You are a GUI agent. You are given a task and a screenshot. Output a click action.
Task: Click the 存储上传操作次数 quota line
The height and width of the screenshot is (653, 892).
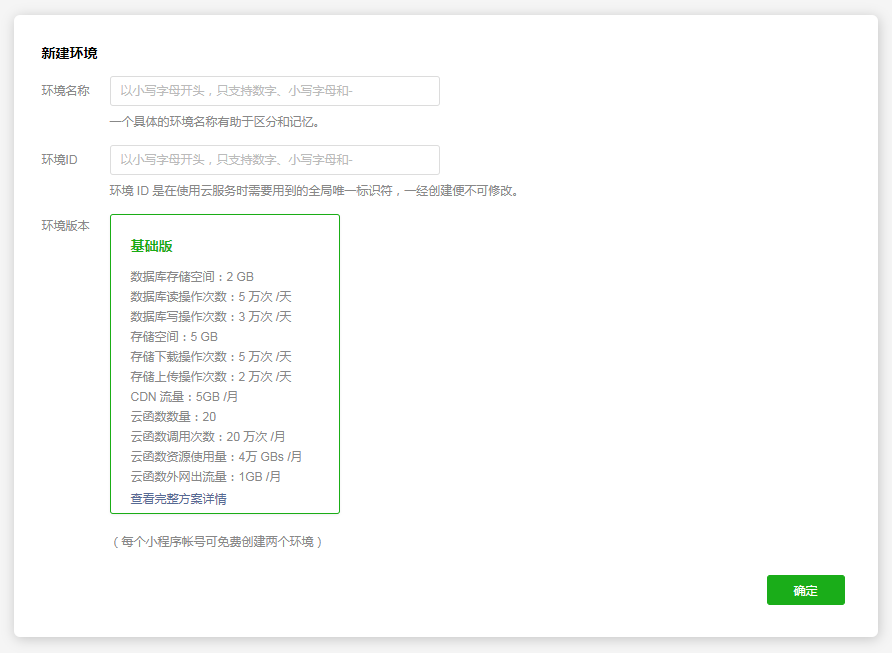[x=210, y=377]
